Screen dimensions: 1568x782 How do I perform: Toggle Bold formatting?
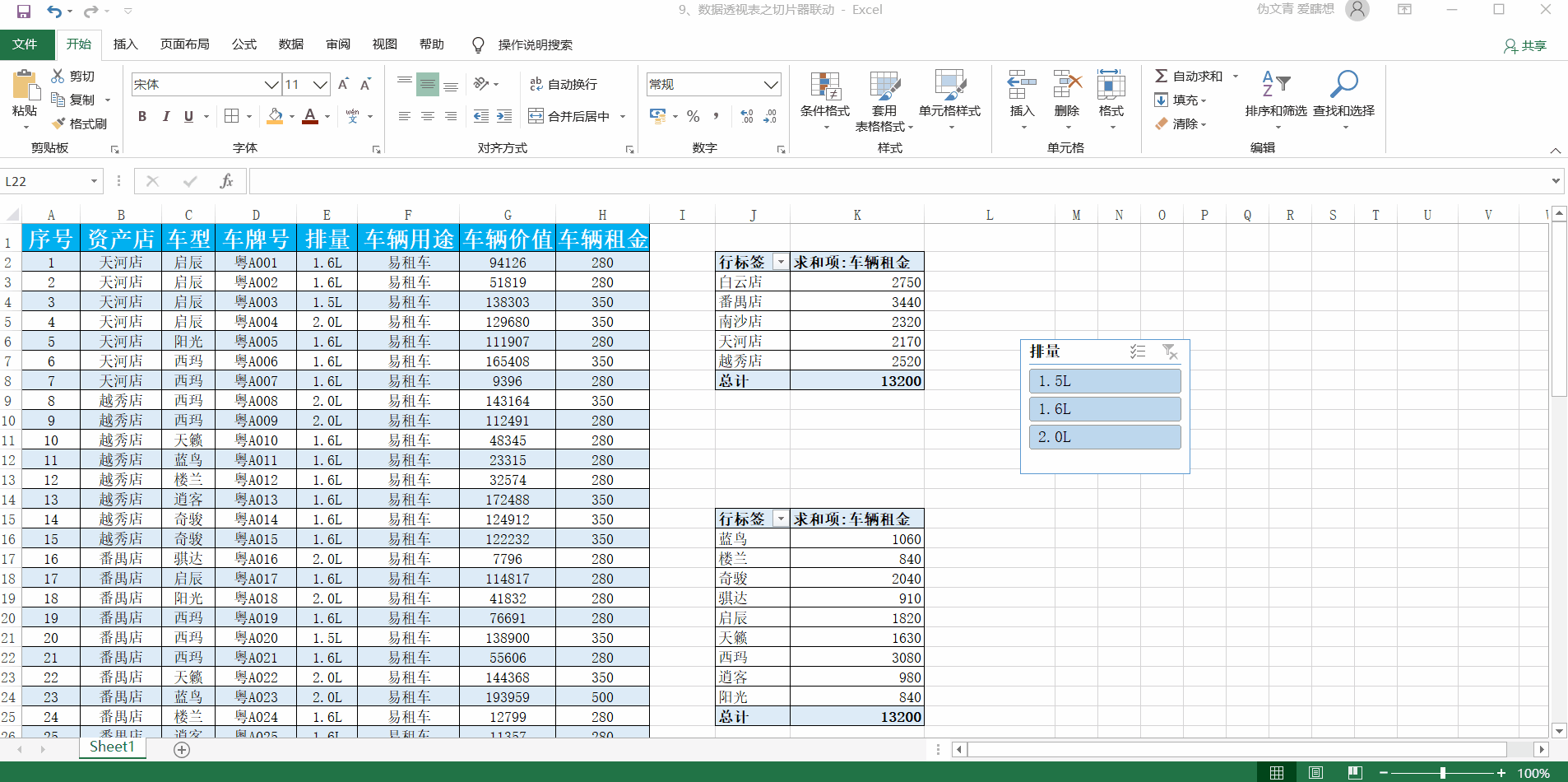(x=142, y=116)
